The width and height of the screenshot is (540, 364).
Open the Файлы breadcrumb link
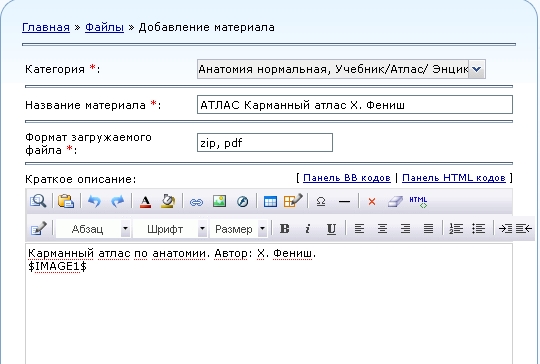point(104,27)
